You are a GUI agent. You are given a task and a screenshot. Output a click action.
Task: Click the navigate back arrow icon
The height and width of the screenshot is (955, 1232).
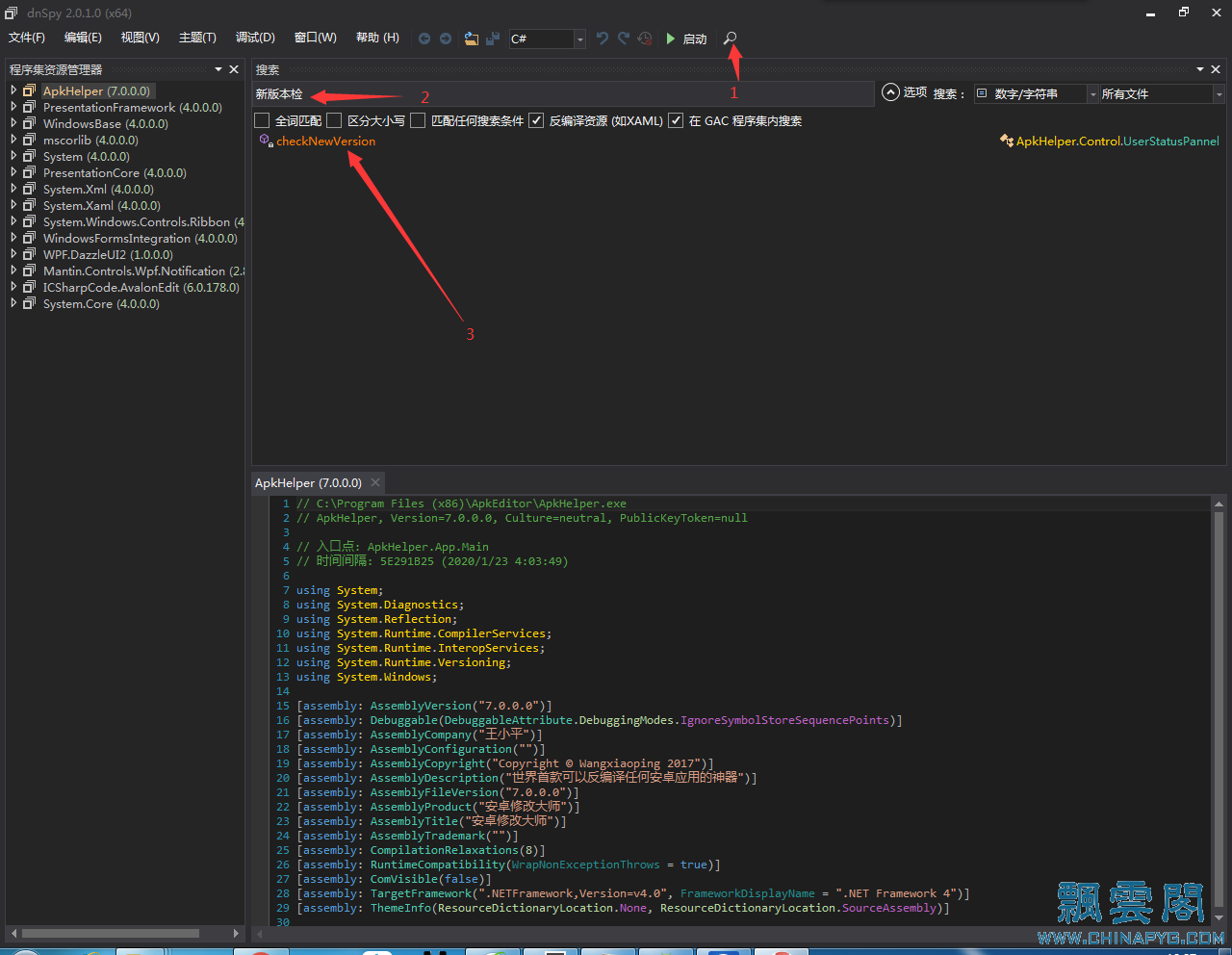click(424, 39)
